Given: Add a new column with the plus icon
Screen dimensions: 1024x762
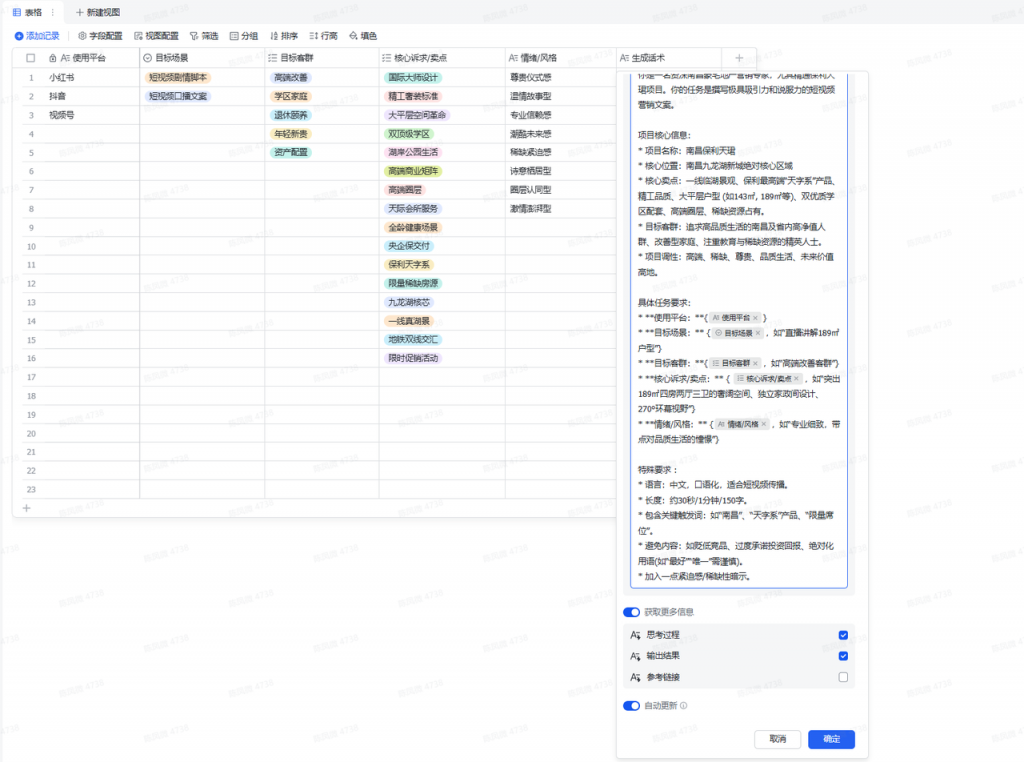Looking at the screenshot, I should coord(739,58).
